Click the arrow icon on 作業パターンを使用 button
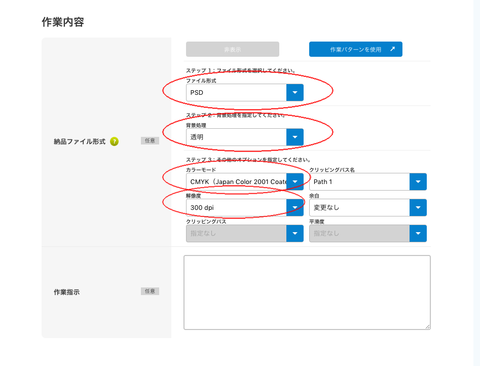Viewport: 480px width, 366px height. click(393, 49)
